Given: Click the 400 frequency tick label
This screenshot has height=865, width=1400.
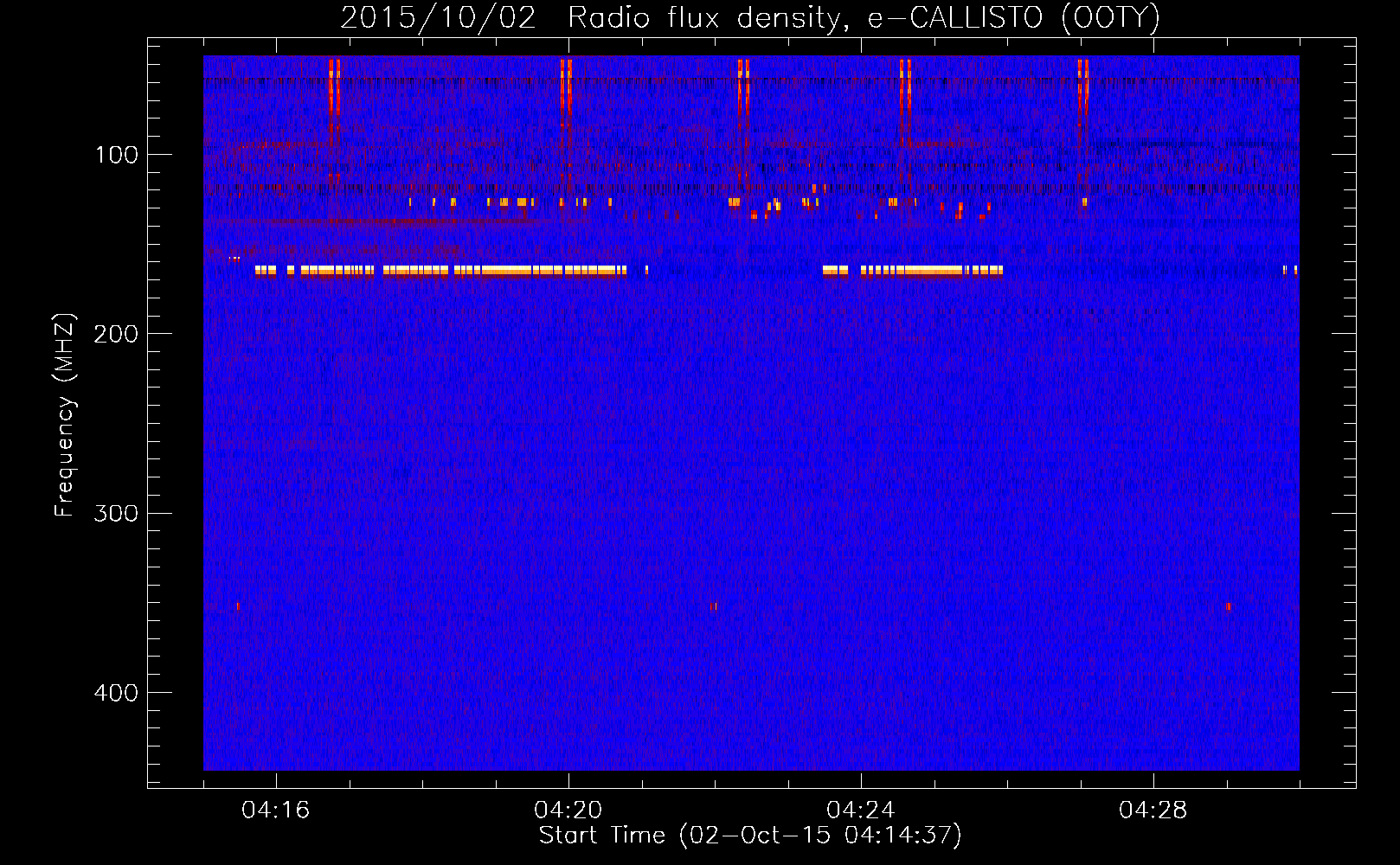Looking at the screenshot, I should 116,693.
